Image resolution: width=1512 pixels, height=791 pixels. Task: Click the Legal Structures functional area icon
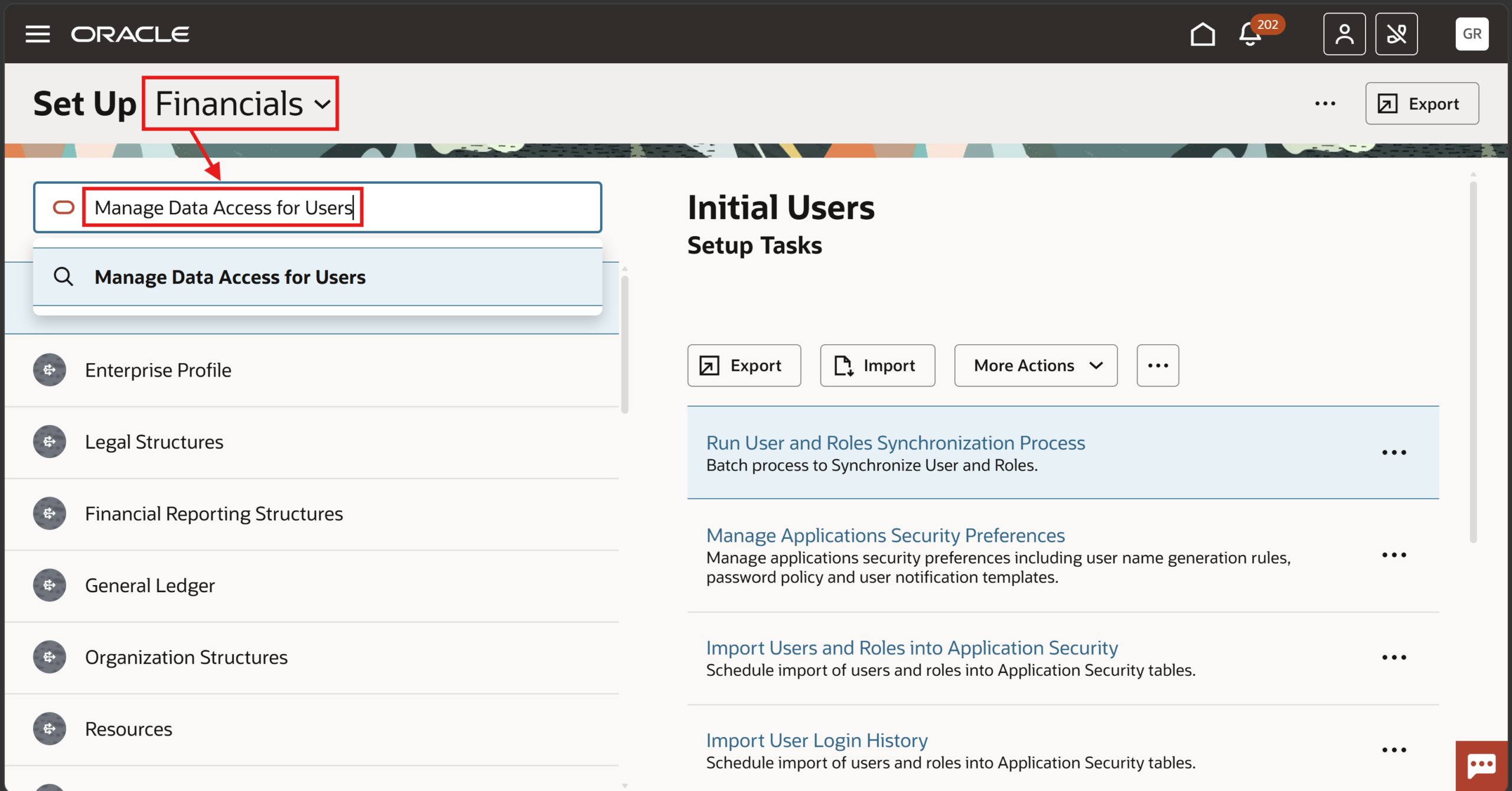(50, 442)
